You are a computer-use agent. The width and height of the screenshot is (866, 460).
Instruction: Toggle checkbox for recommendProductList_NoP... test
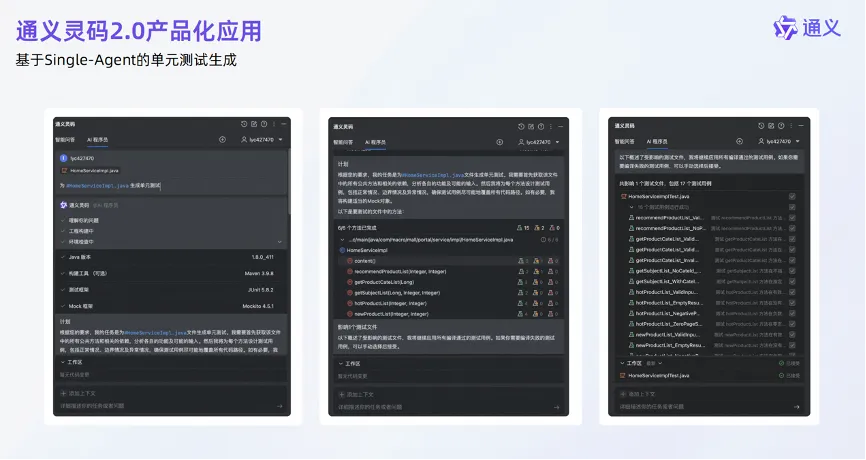(792, 228)
